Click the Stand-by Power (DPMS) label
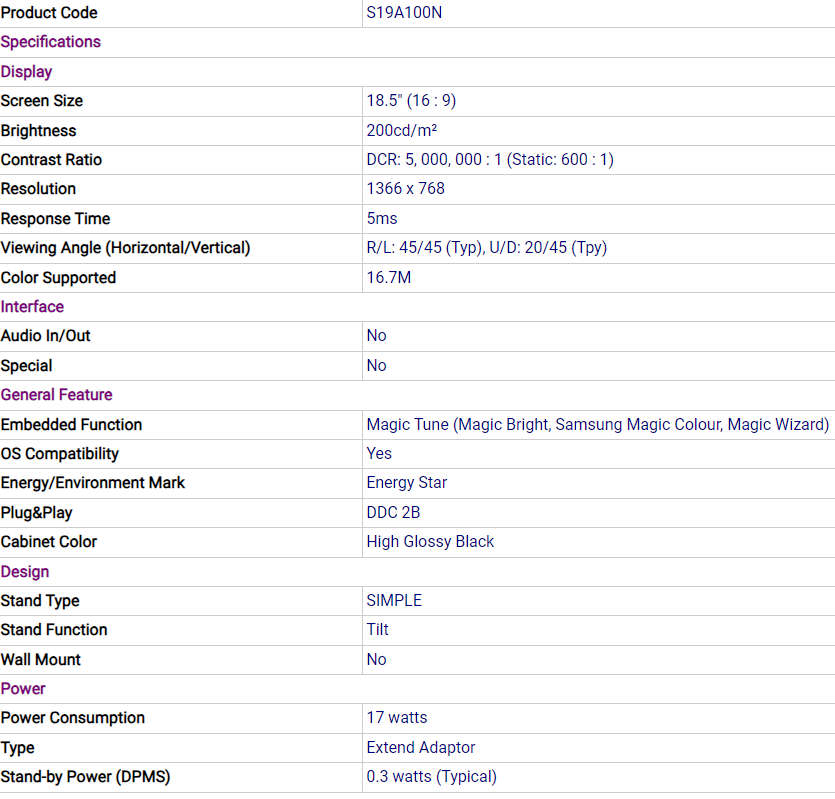Screen dimensions: 835x799 [78, 777]
